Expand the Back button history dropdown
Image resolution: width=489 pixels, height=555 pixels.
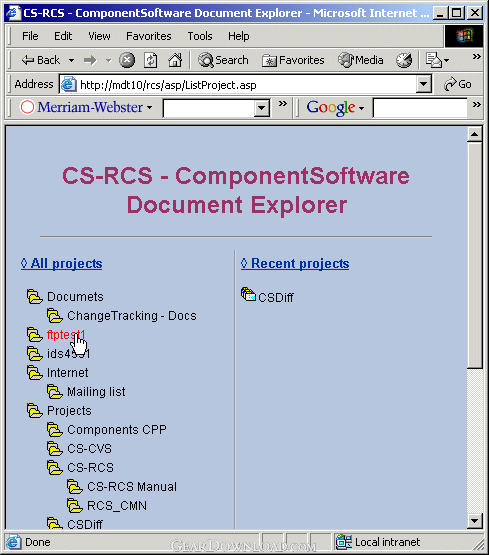[x=71, y=61]
